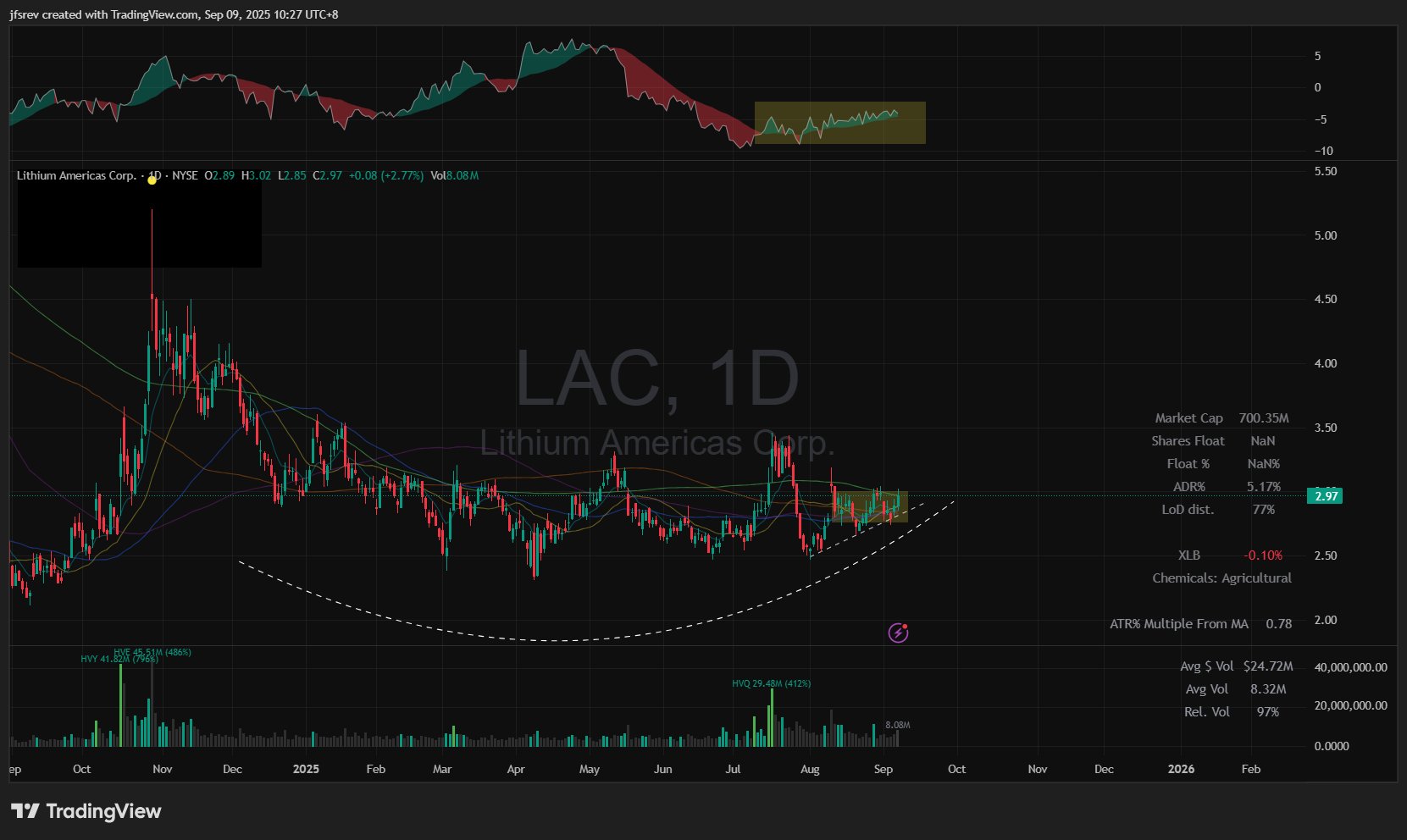The height and width of the screenshot is (840, 1407).
Task: Click the high value "H3.02"
Action: pyautogui.click(x=256, y=176)
